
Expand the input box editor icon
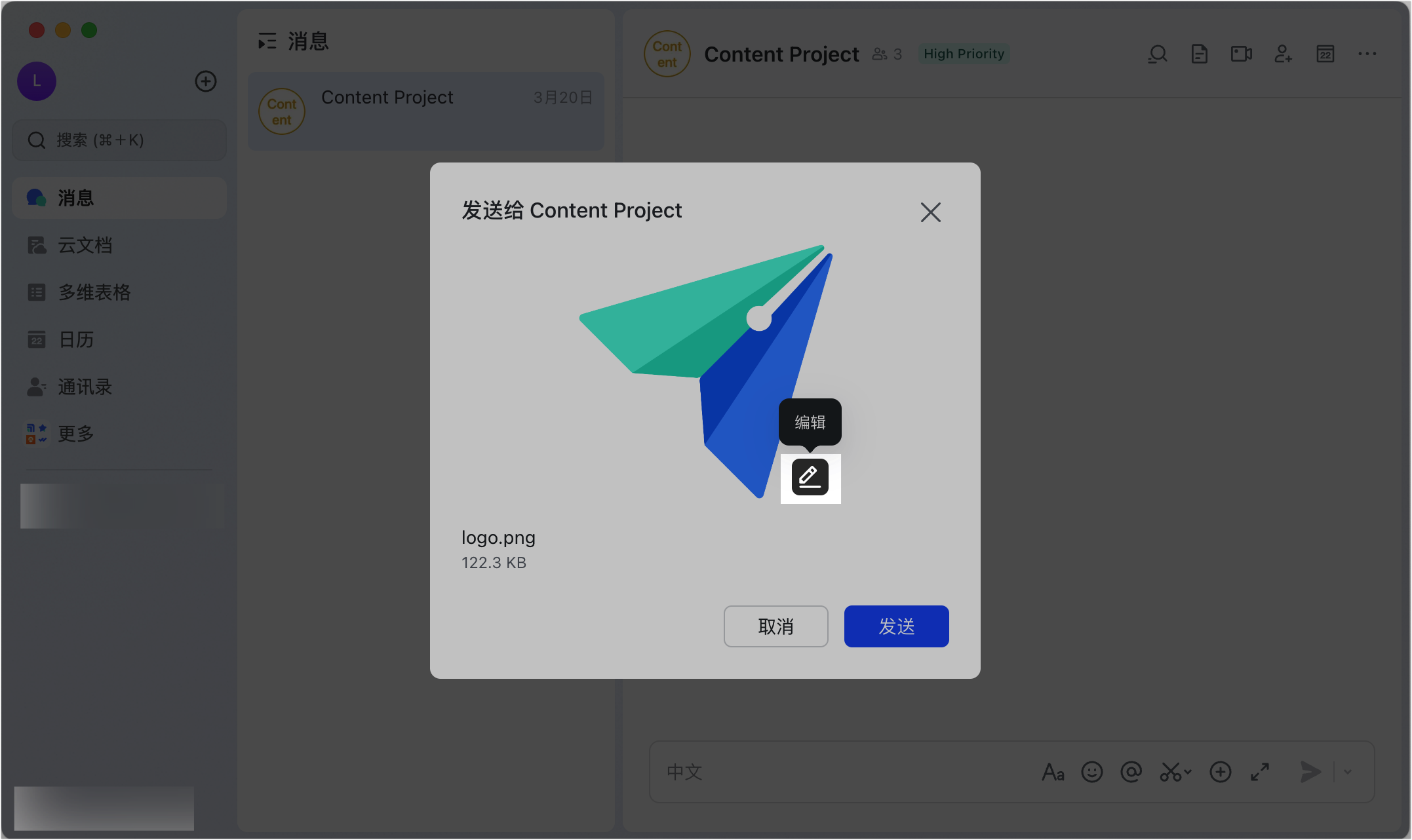click(1260, 772)
